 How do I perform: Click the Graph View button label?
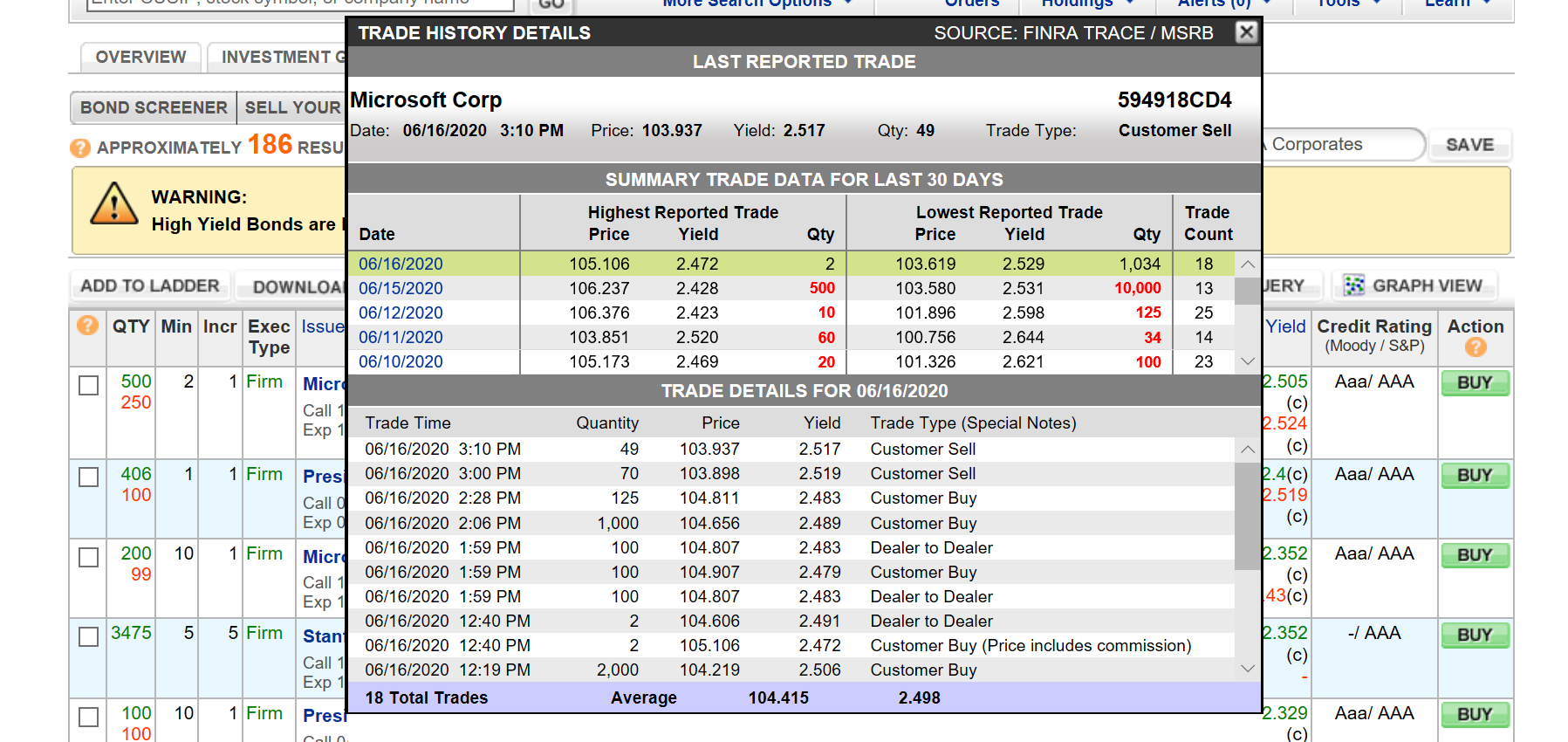(1427, 285)
